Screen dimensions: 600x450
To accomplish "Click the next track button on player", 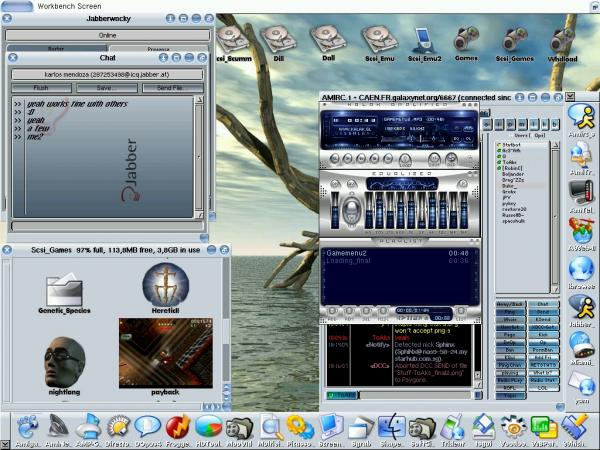I will [388, 158].
